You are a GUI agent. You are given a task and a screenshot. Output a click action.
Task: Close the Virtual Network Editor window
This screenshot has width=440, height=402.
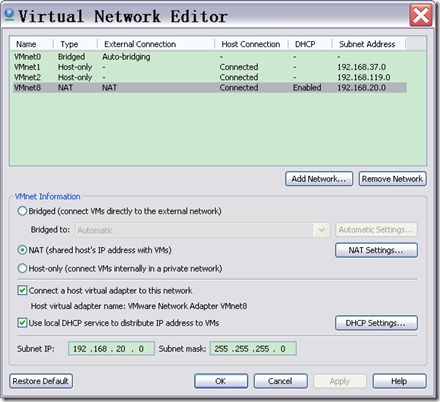[421, 15]
